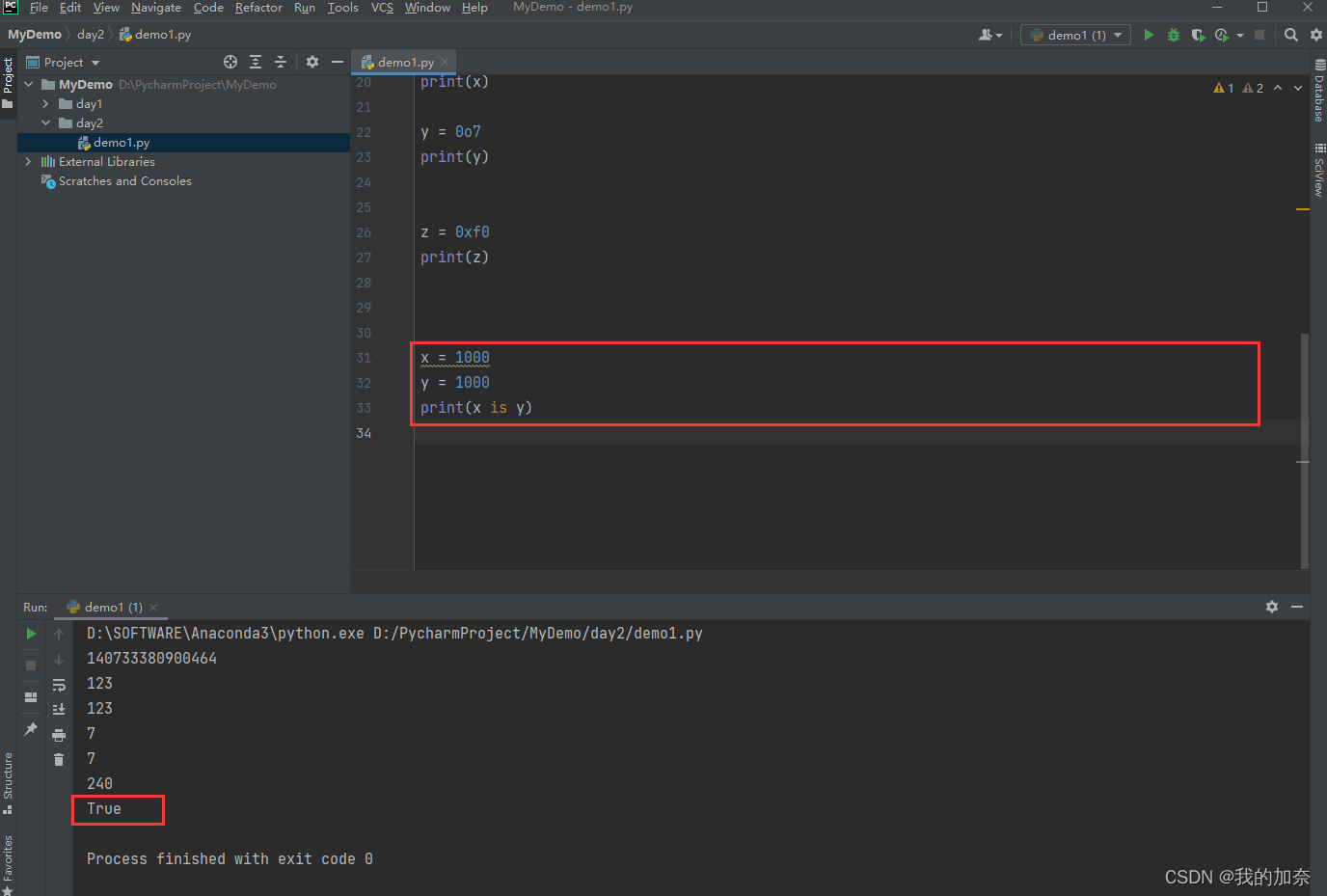Toggle the Database side panel

[1318, 91]
